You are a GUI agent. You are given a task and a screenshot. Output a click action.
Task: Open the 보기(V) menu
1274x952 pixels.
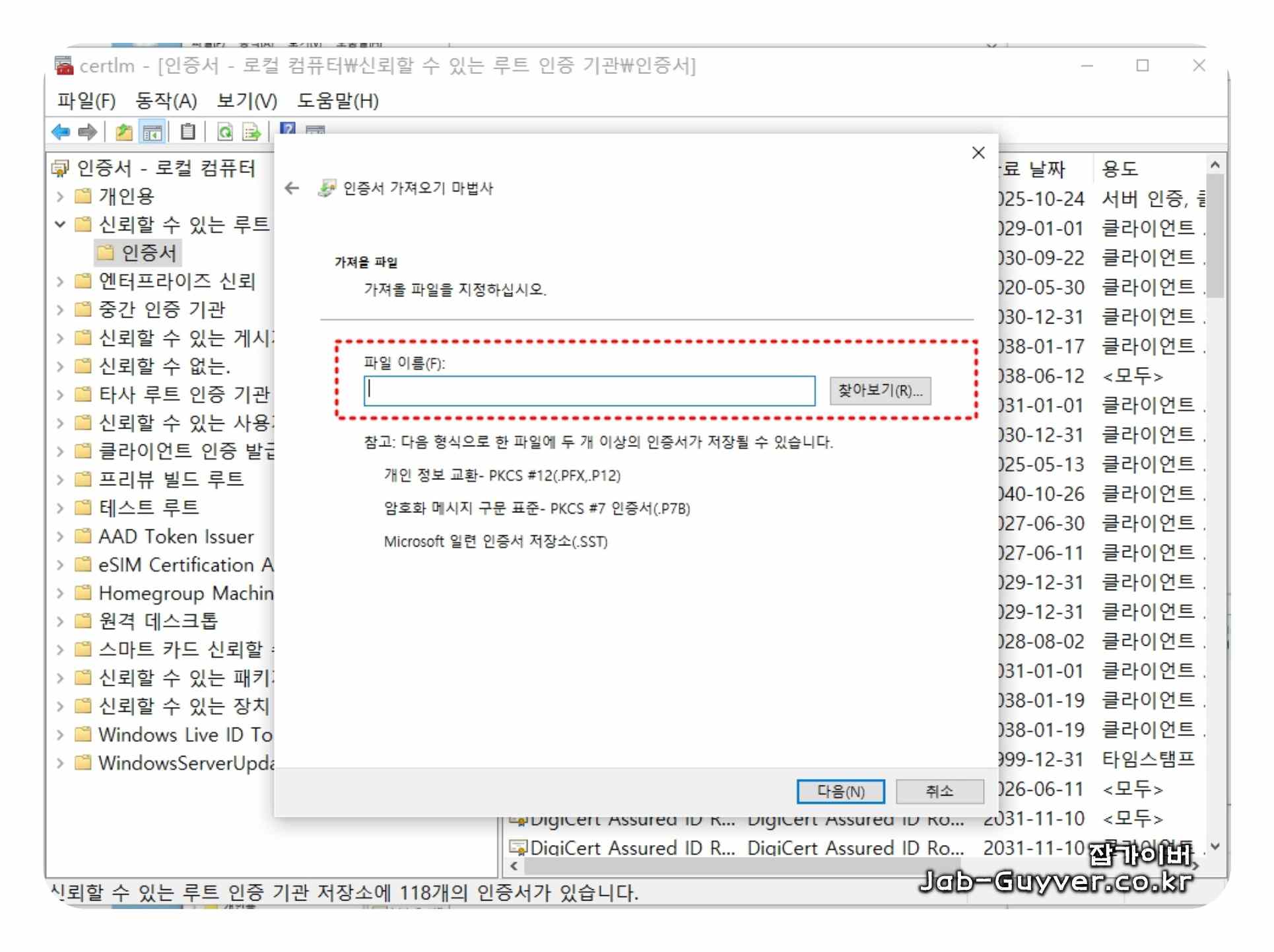pos(247,100)
